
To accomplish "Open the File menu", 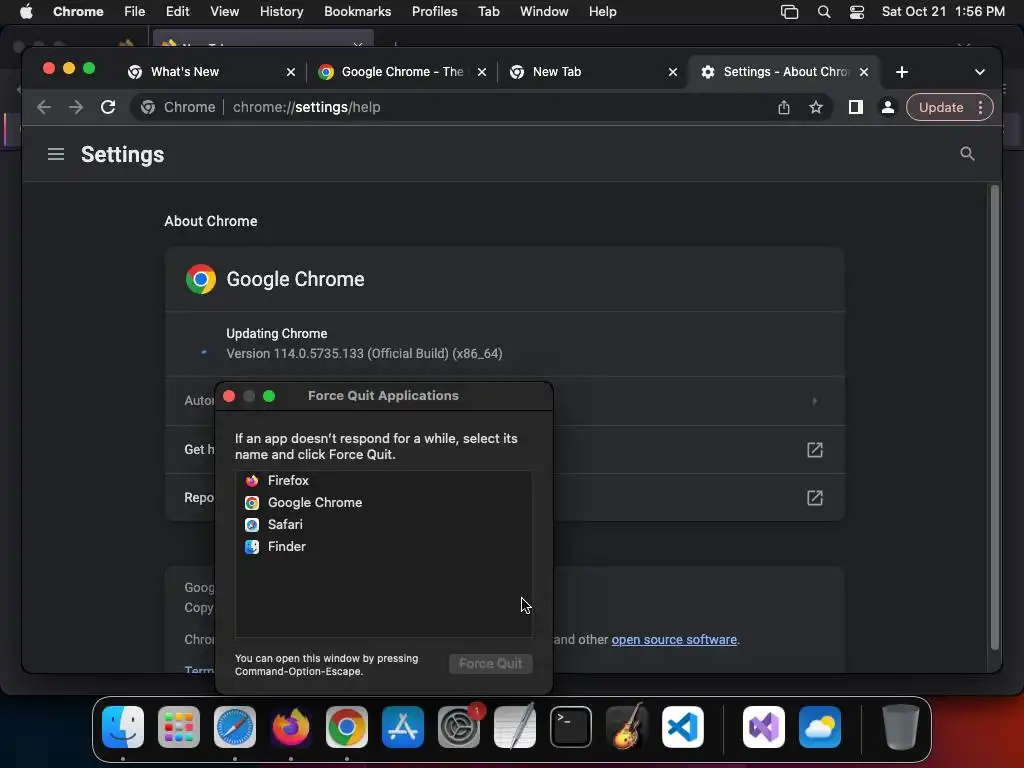I will point(135,12).
